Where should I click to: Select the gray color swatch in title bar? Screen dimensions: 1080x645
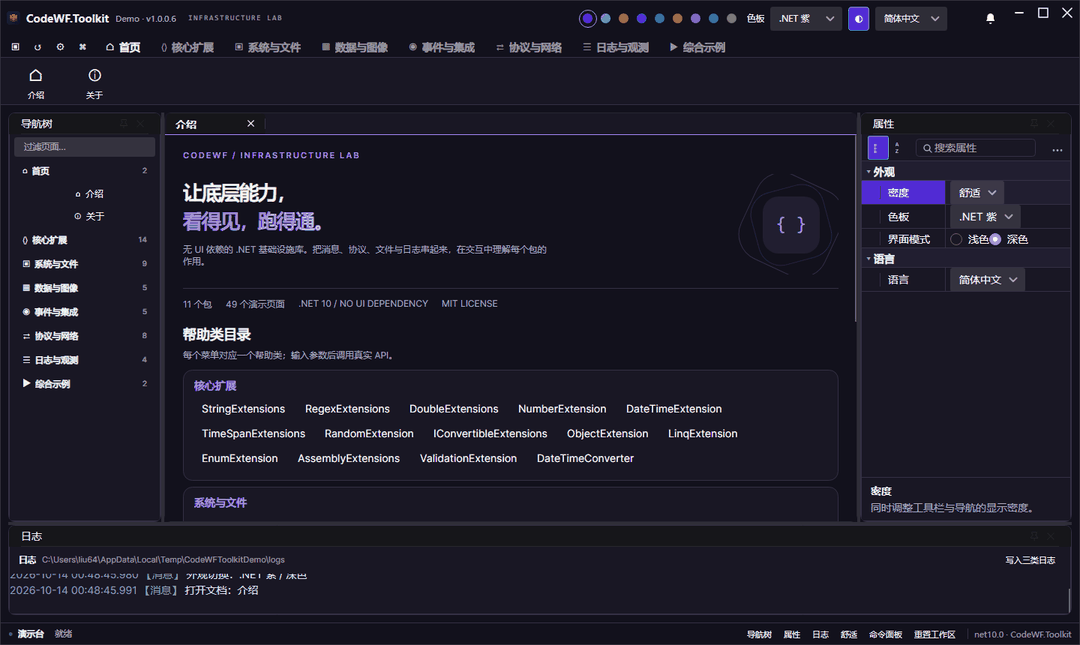[731, 19]
